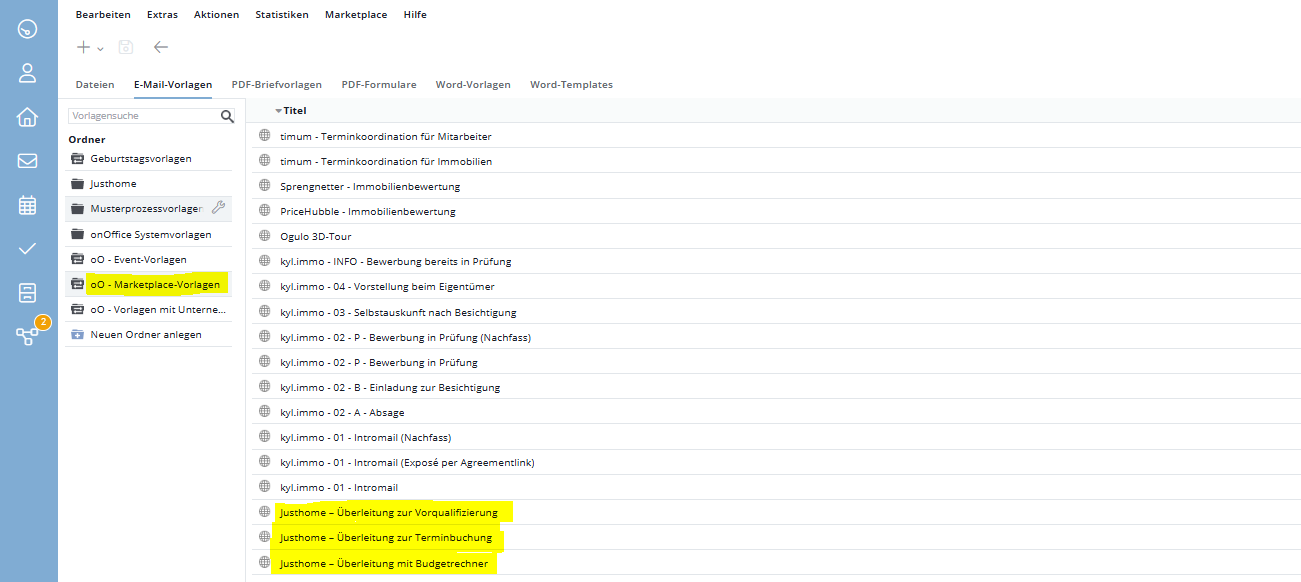Open the email envelope sidebar icon
The width and height of the screenshot is (1301, 582).
(x=27, y=161)
